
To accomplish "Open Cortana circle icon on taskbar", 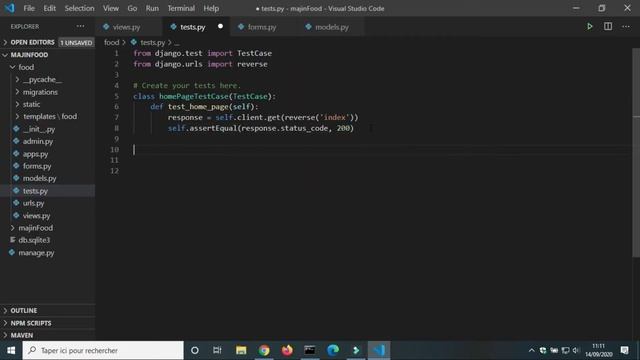I will click(195, 350).
